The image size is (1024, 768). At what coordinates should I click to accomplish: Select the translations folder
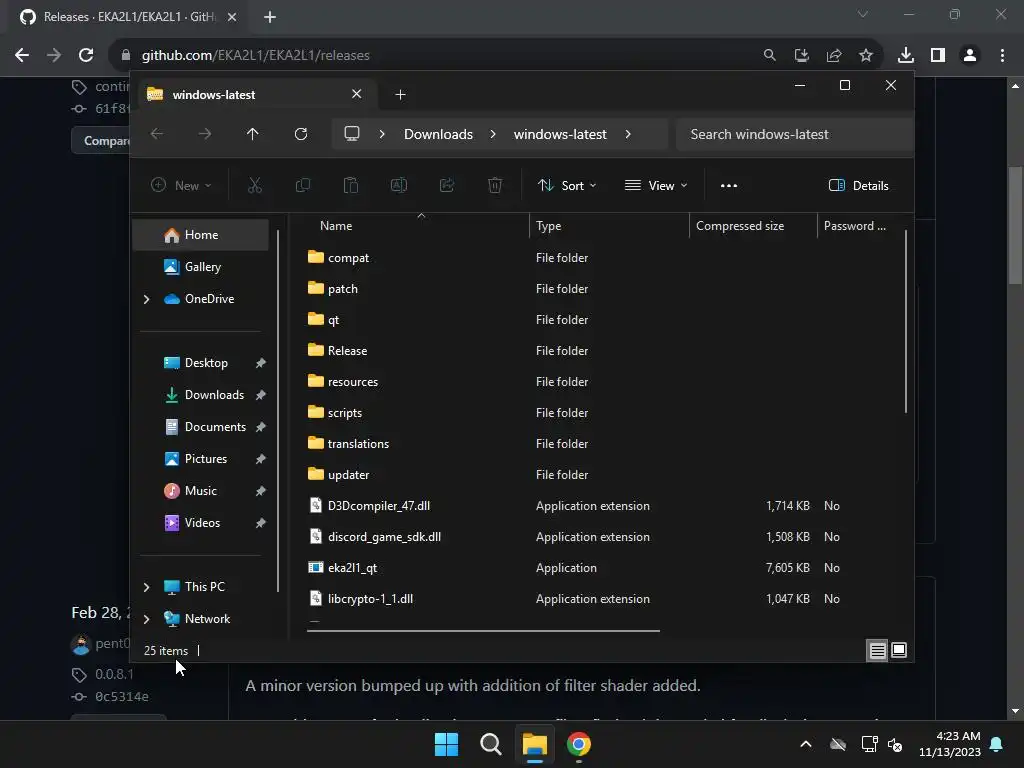pyautogui.click(x=358, y=444)
